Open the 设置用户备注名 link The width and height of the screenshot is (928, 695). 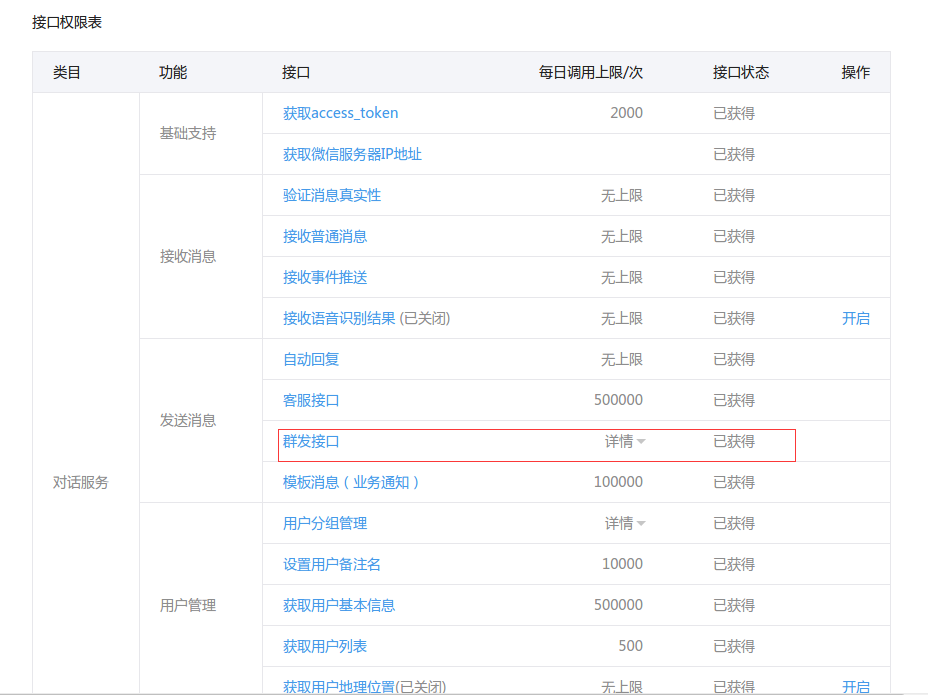point(332,564)
